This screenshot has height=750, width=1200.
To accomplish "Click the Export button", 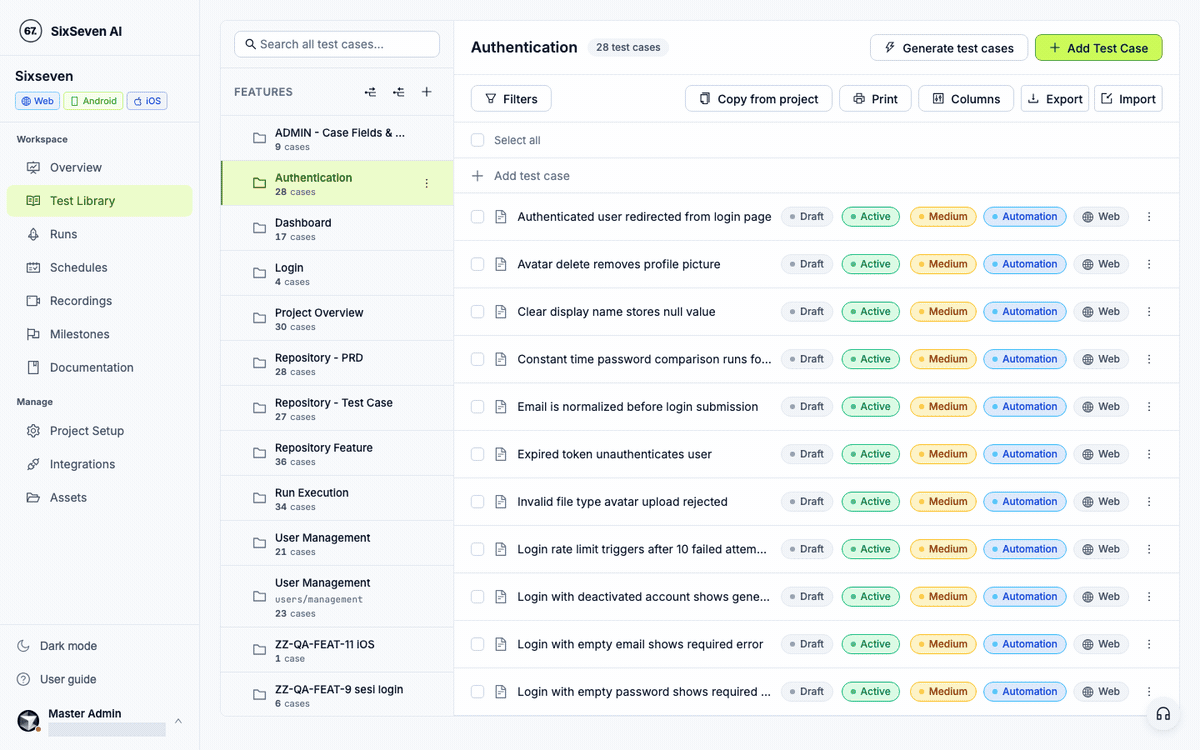I will (1055, 98).
